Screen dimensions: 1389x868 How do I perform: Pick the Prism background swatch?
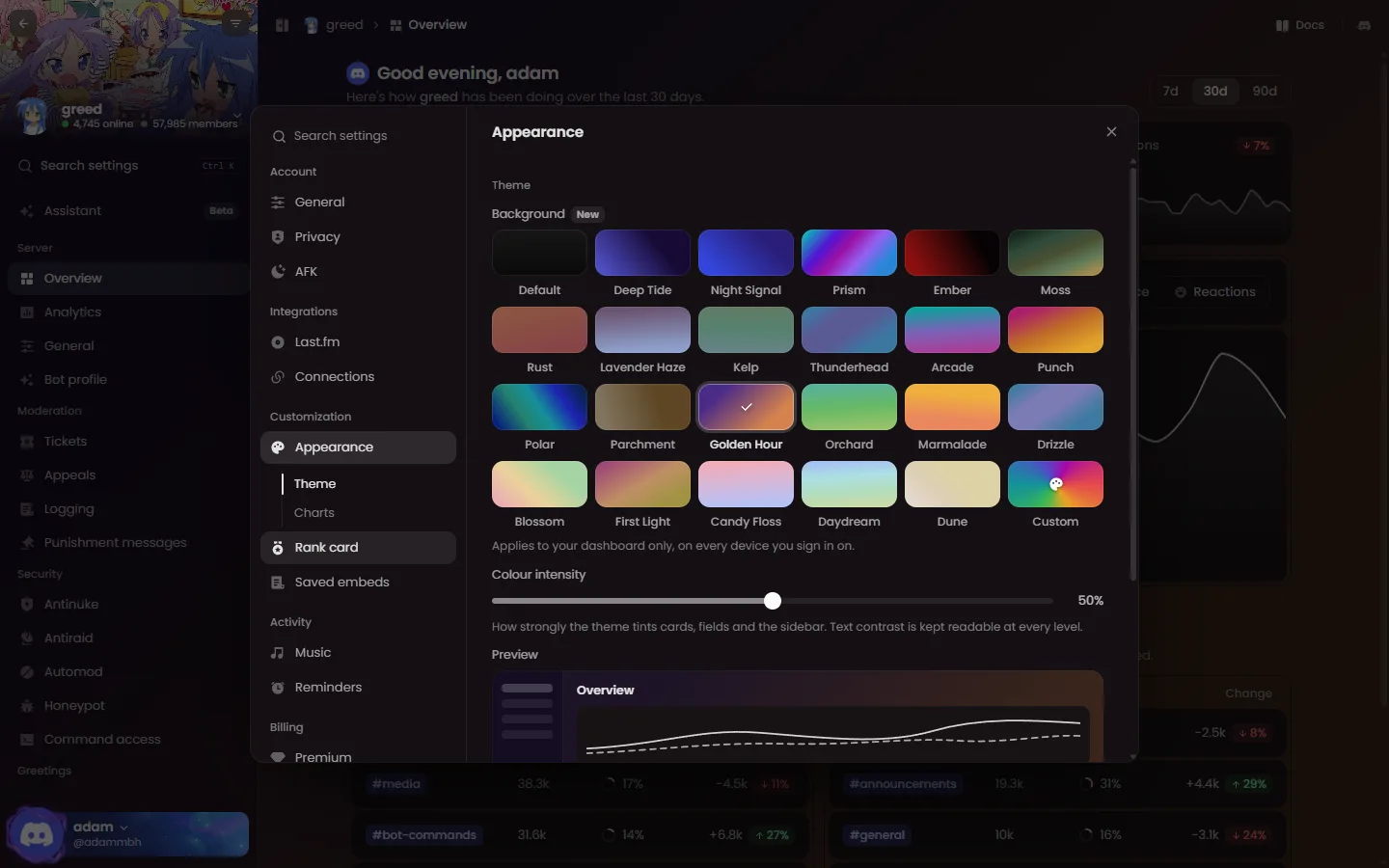(849, 253)
